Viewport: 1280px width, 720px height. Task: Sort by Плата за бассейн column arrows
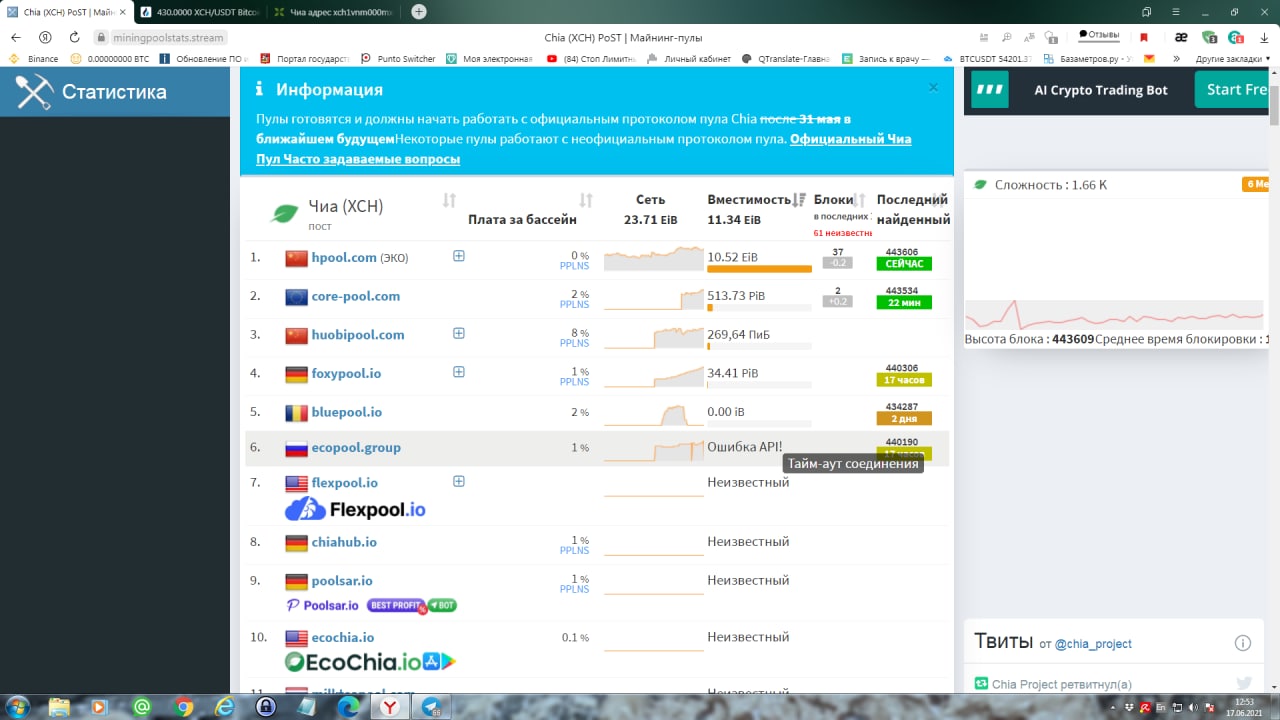pos(586,201)
